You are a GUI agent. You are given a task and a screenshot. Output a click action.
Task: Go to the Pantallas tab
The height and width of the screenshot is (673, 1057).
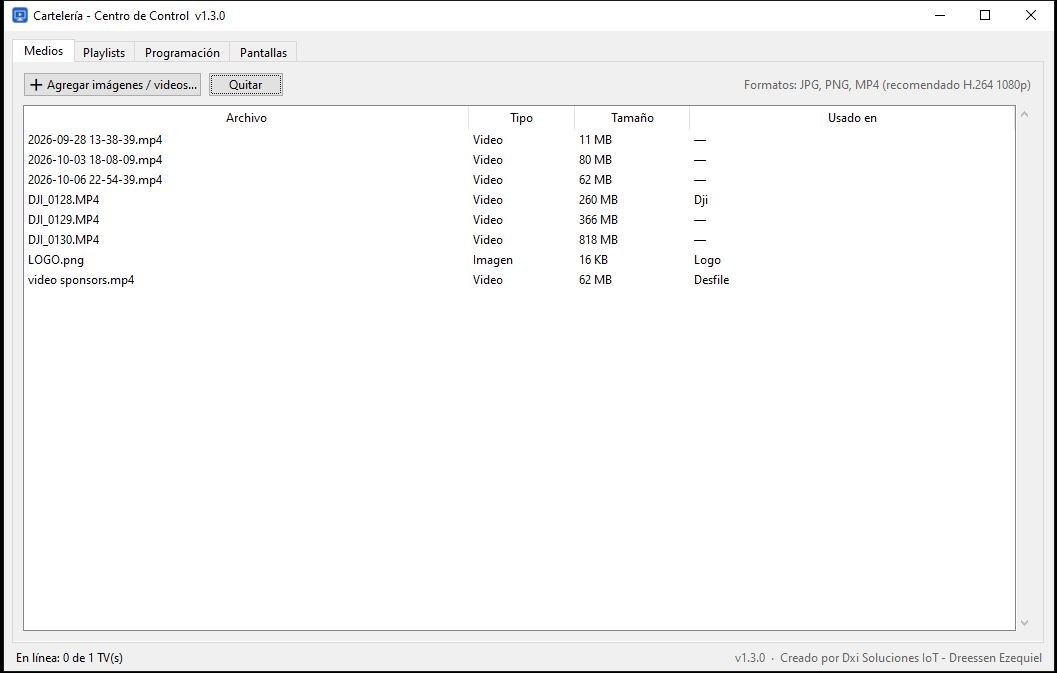tap(263, 52)
